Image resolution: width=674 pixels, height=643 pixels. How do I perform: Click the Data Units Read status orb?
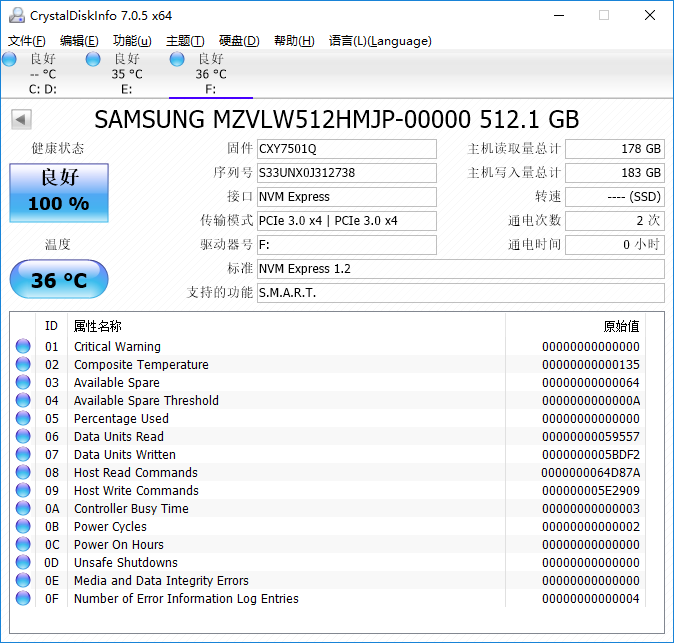tap(23, 436)
